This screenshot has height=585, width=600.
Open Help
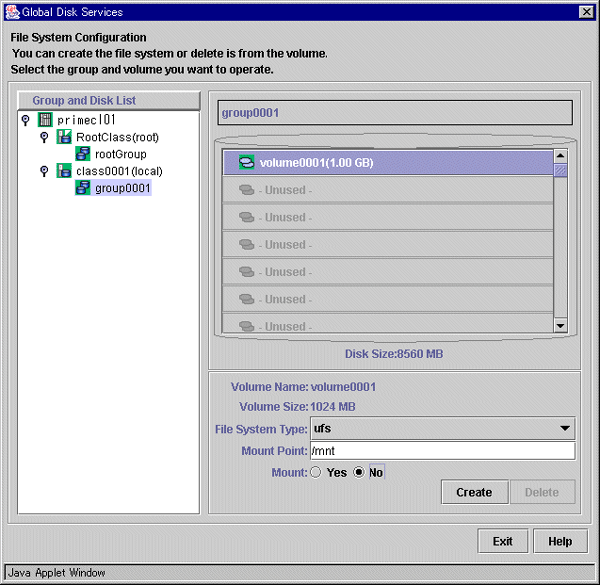[560, 541]
